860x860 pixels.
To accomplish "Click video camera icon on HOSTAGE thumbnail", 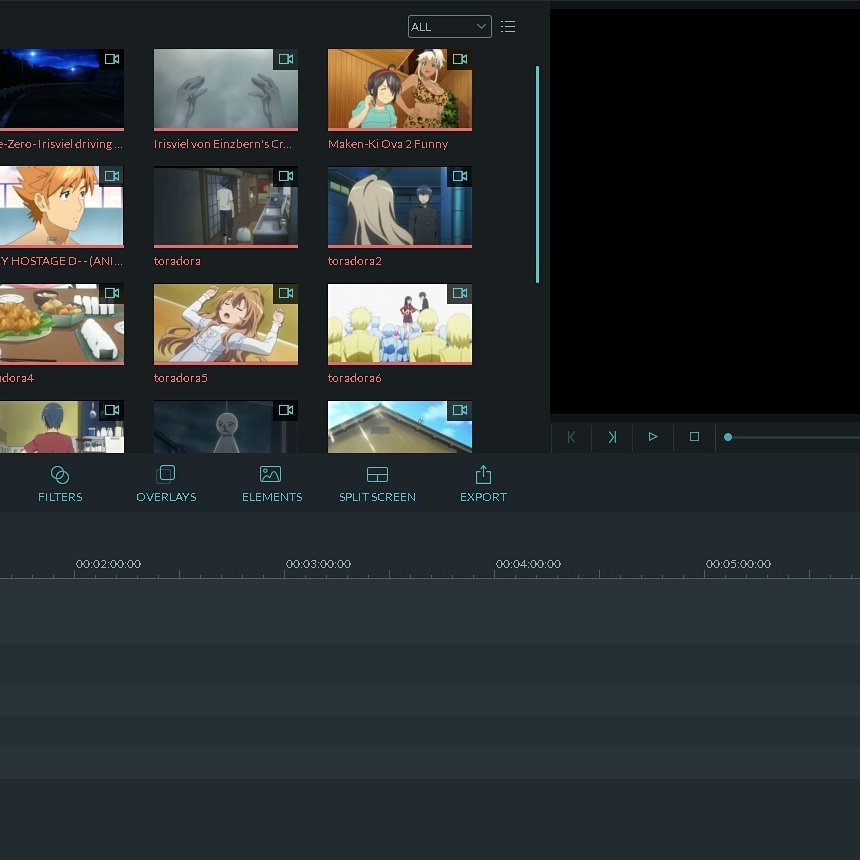I will coord(112,176).
